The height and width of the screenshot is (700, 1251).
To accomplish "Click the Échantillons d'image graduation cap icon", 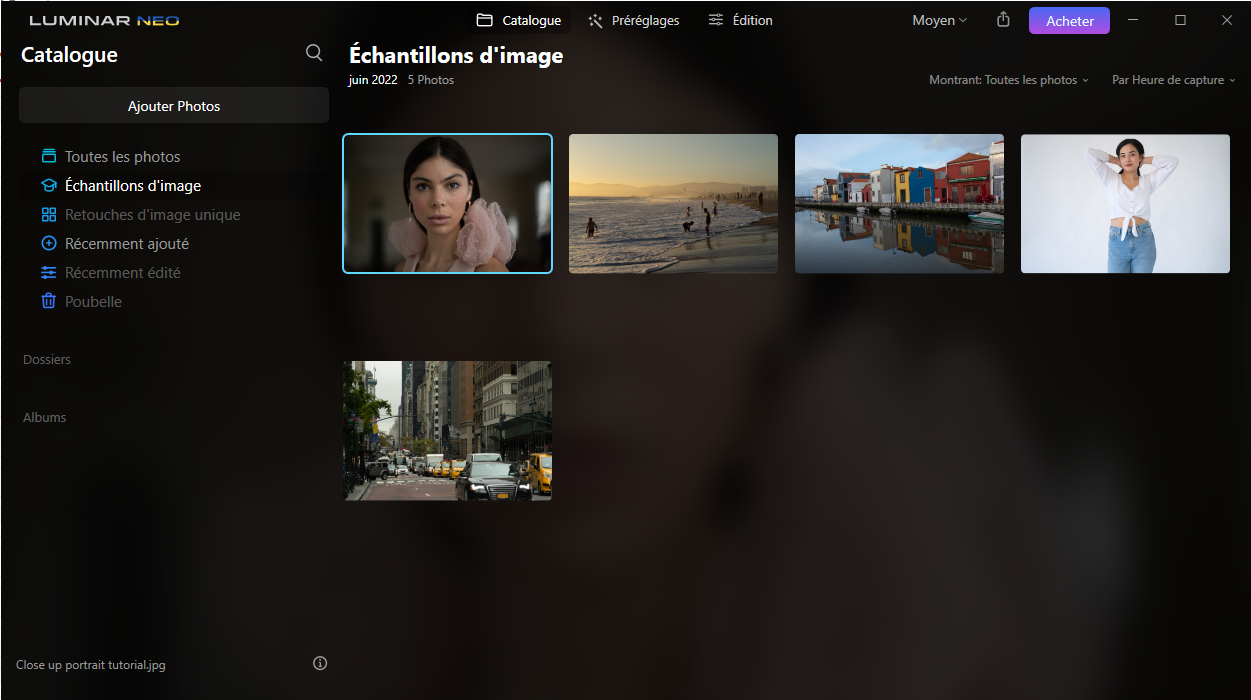I will click(x=49, y=185).
